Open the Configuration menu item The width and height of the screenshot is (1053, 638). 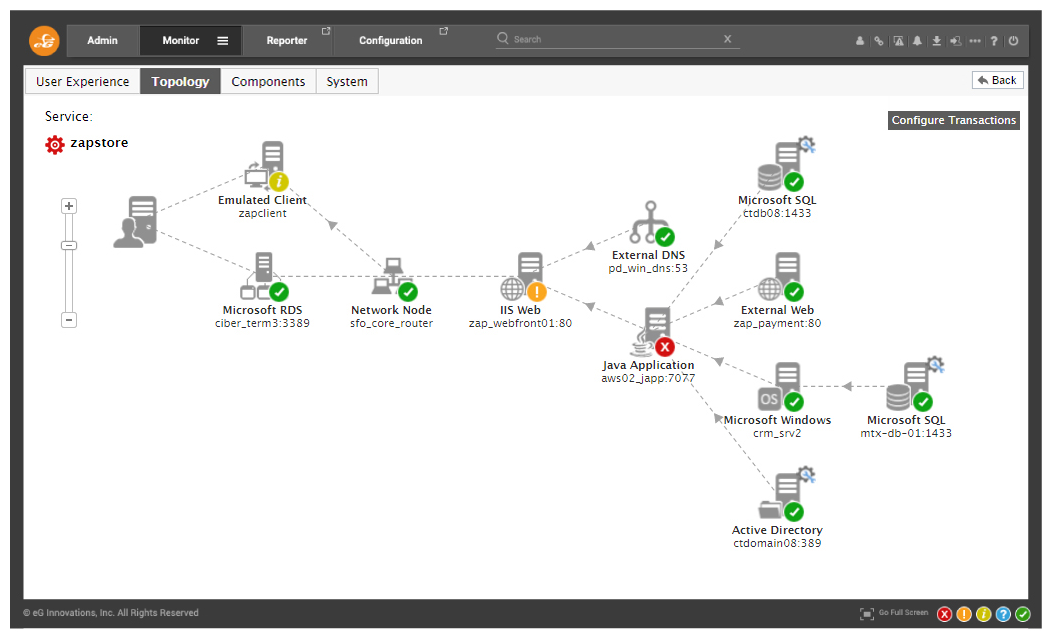pos(391,41)
